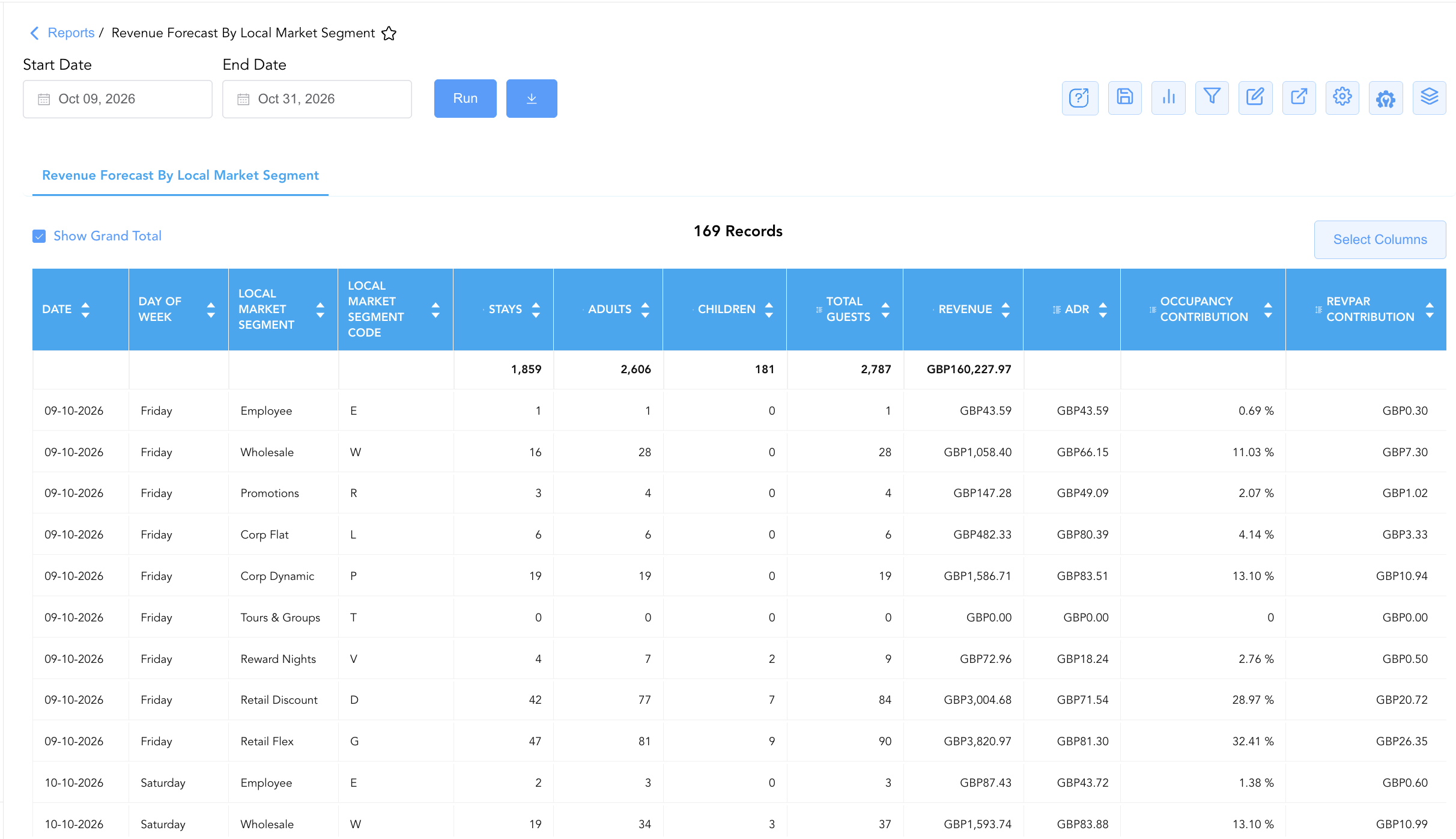Sort by the STAYS column arrows
This screenshot has height=839, width=1456.
[536, 310]
